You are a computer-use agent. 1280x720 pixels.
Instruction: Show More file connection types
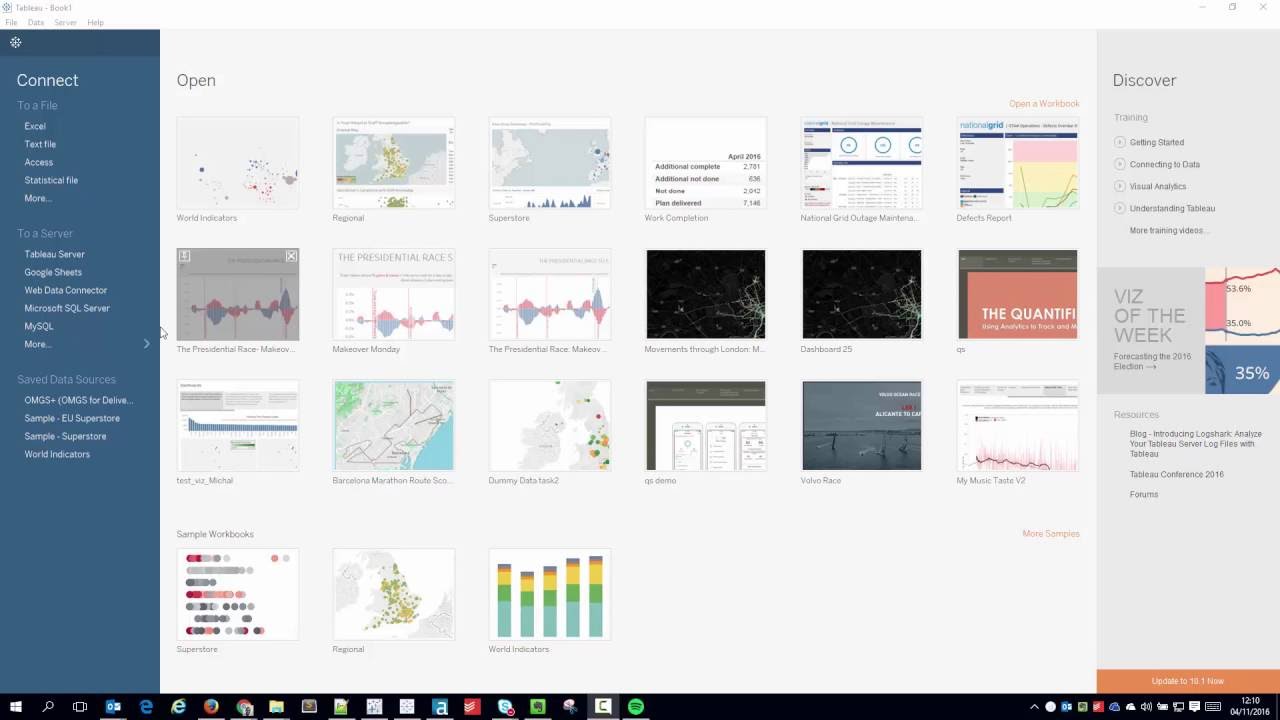(x=37, y=198)
